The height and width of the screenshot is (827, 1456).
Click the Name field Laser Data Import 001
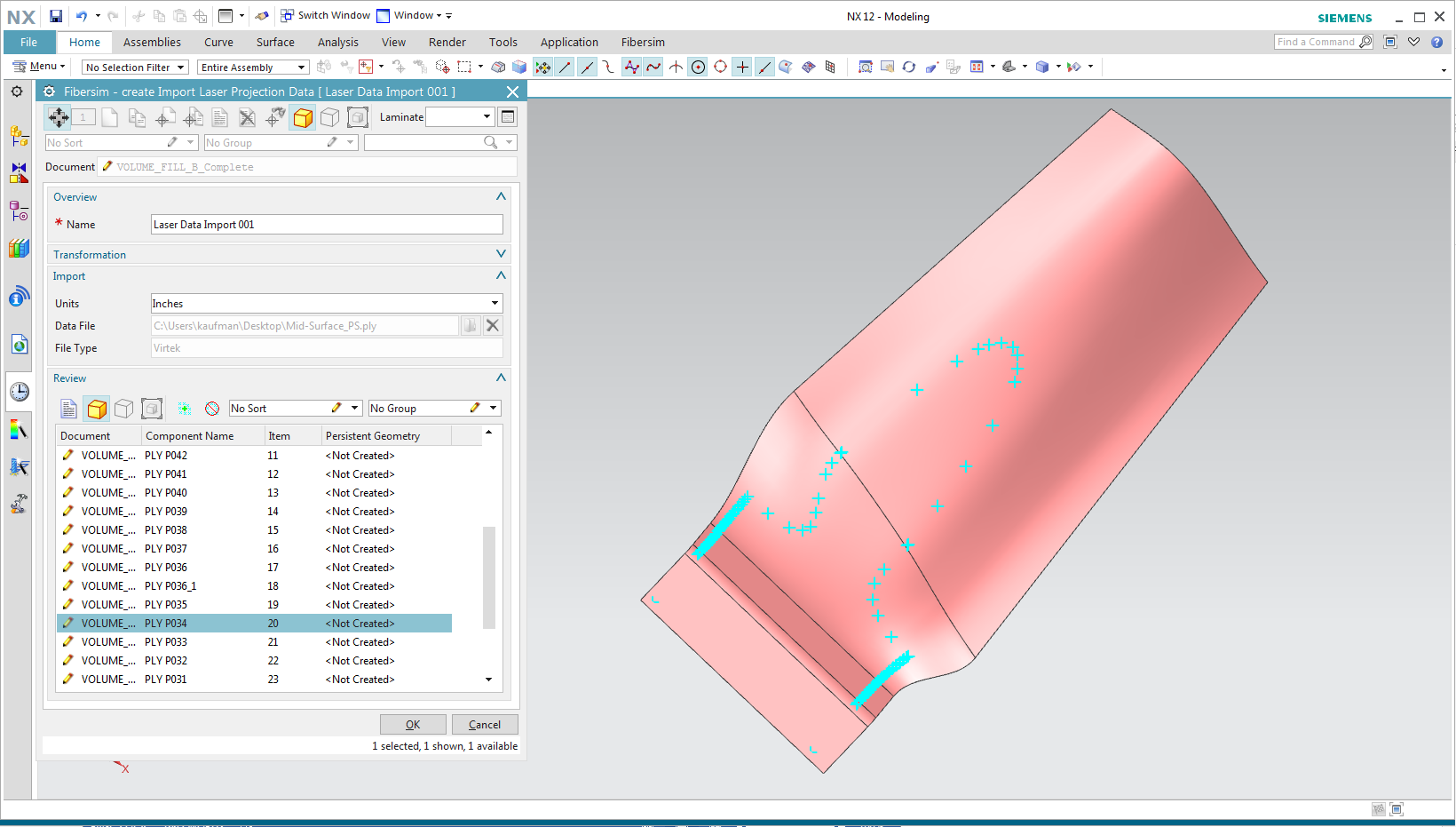coord(327,225)
